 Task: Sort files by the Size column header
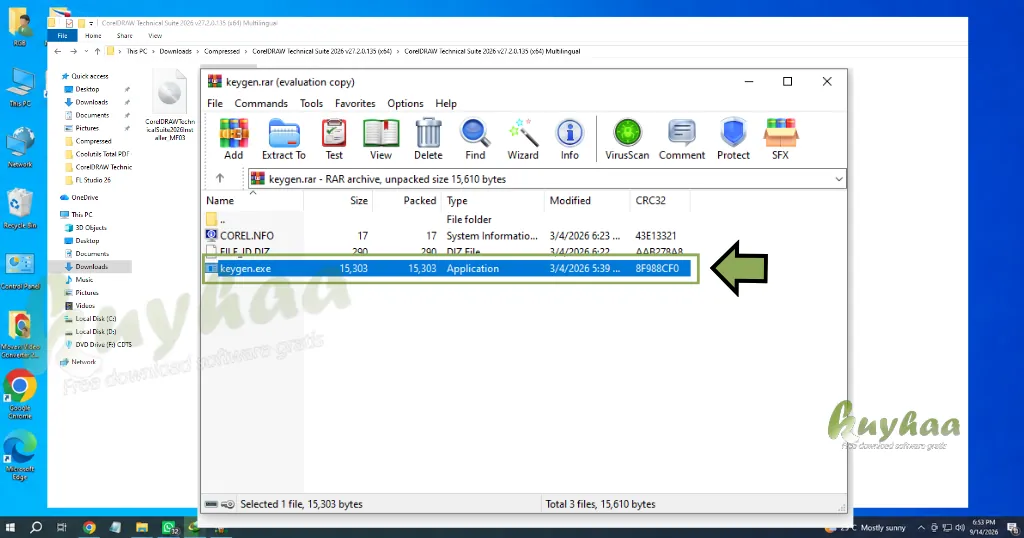[338, 200]
